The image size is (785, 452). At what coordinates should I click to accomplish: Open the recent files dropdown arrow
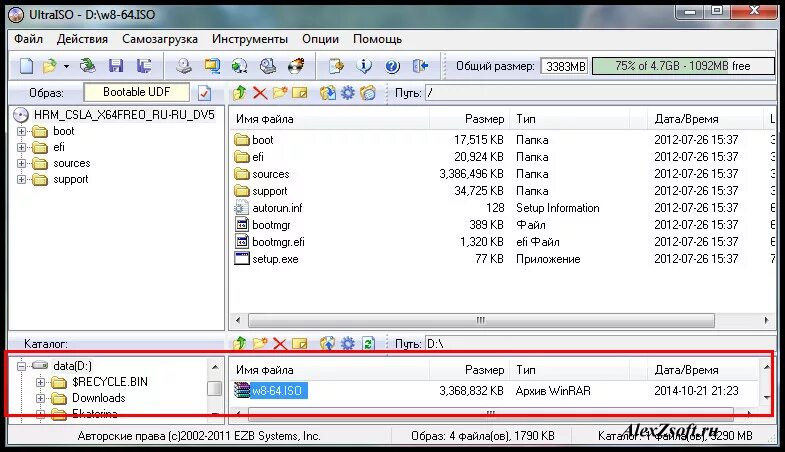[x=66, y=66]
